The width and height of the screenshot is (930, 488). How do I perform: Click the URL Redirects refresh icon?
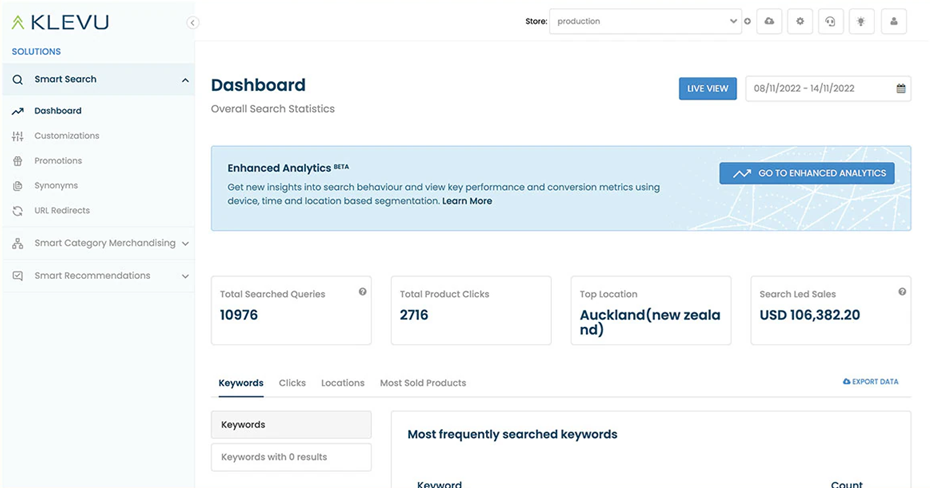pyautogui.click(x=18, y=210)
